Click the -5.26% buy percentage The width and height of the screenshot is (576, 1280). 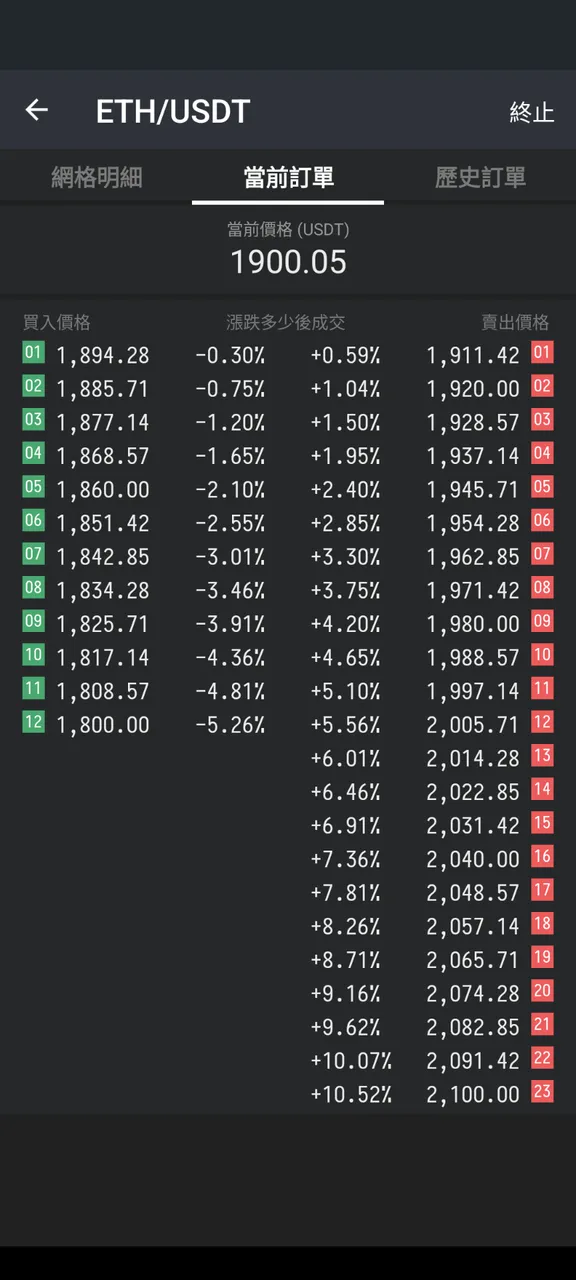coord(230,725)
